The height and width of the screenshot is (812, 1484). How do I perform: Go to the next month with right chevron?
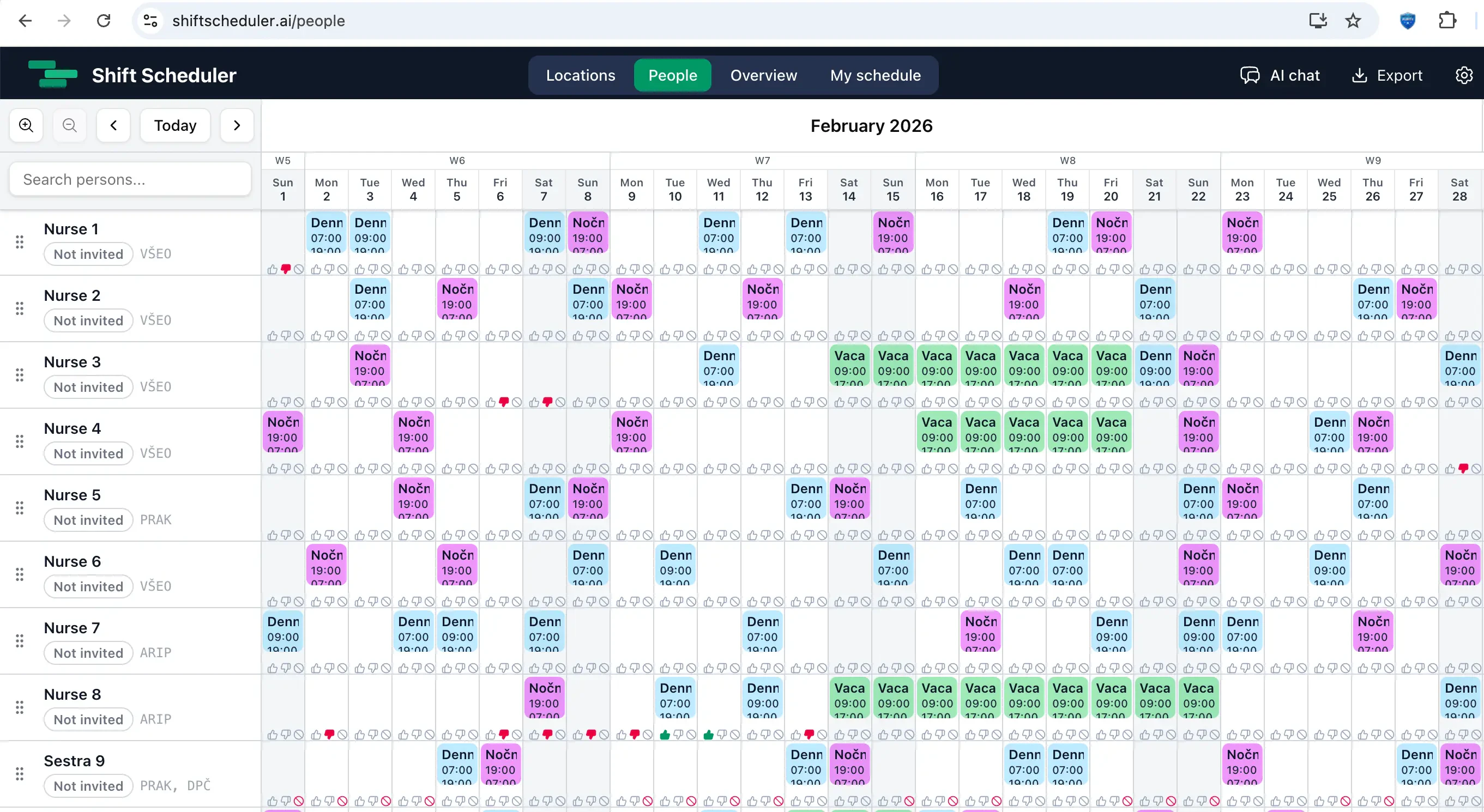click(237, 125)
